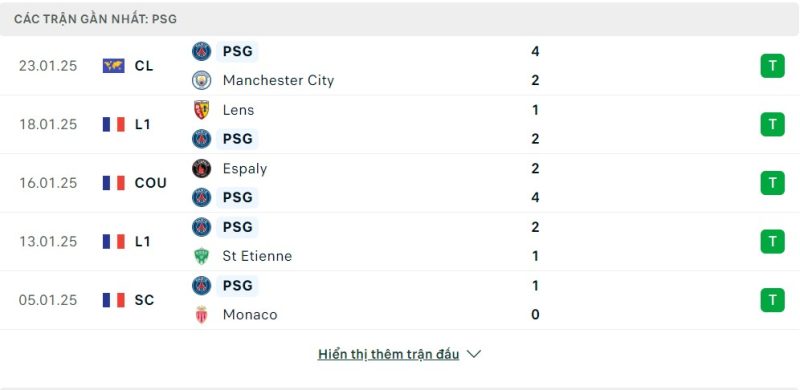Click the Espaly team name
Viewport: 800px width, 390px height.
(x=245, y=169)
